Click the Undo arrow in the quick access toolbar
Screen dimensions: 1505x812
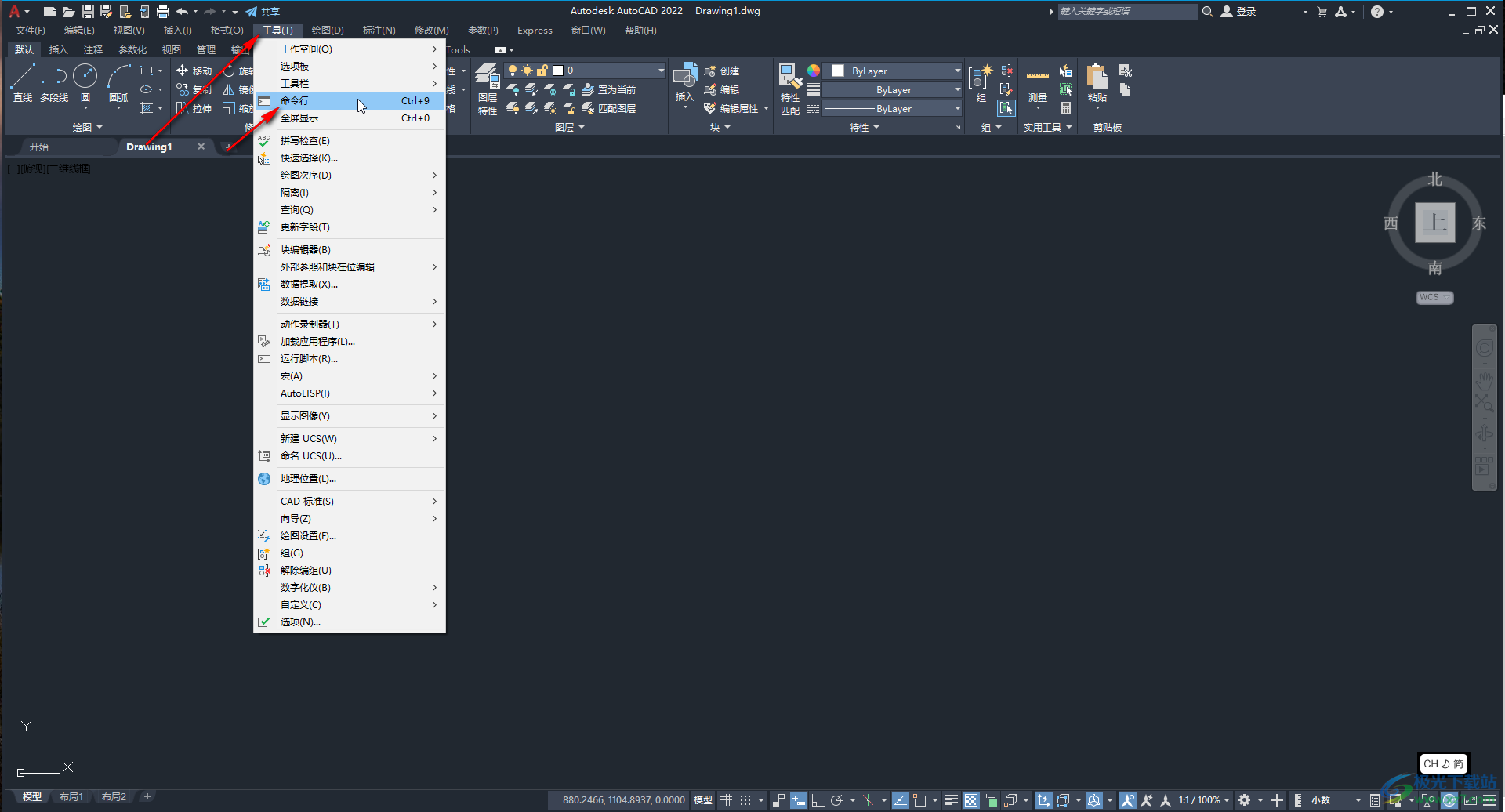[x=182, y=11]
